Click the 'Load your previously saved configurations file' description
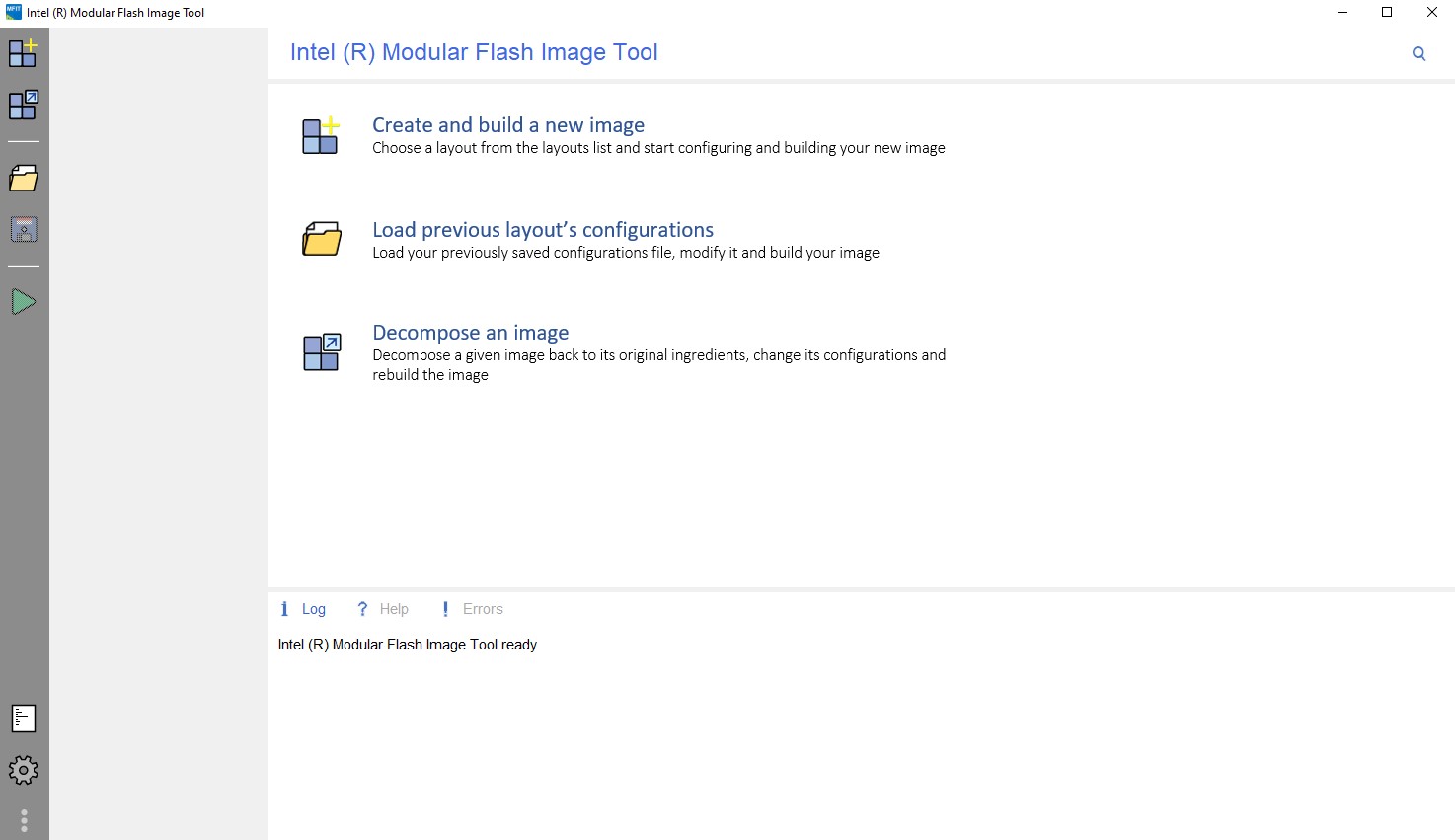Screen dimensions: 1455x840 626,253
